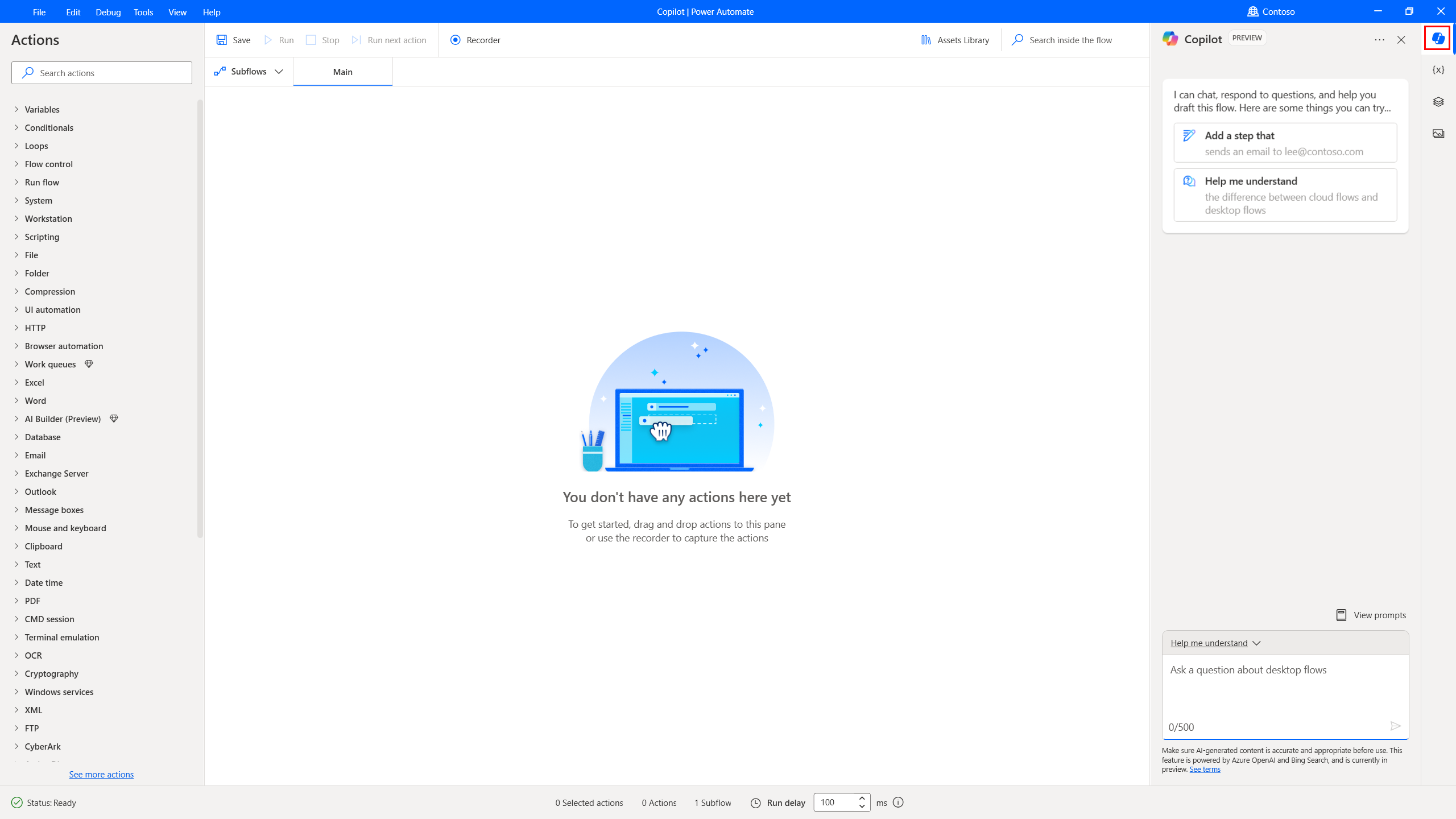Click the Run next action icon
Screen dimensions: 1456x819
(x=357, y=40)
